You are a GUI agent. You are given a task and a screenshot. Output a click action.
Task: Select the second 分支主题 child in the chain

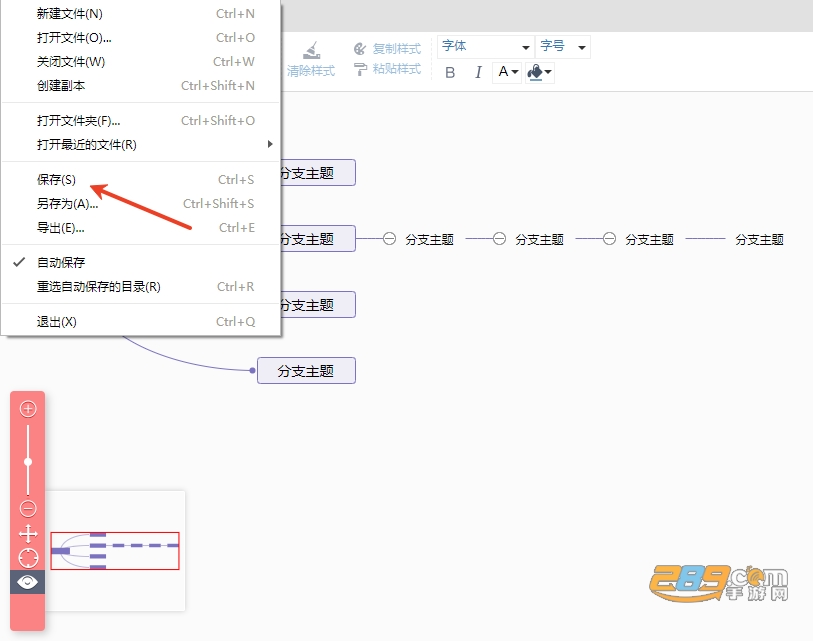pos(539,240)
